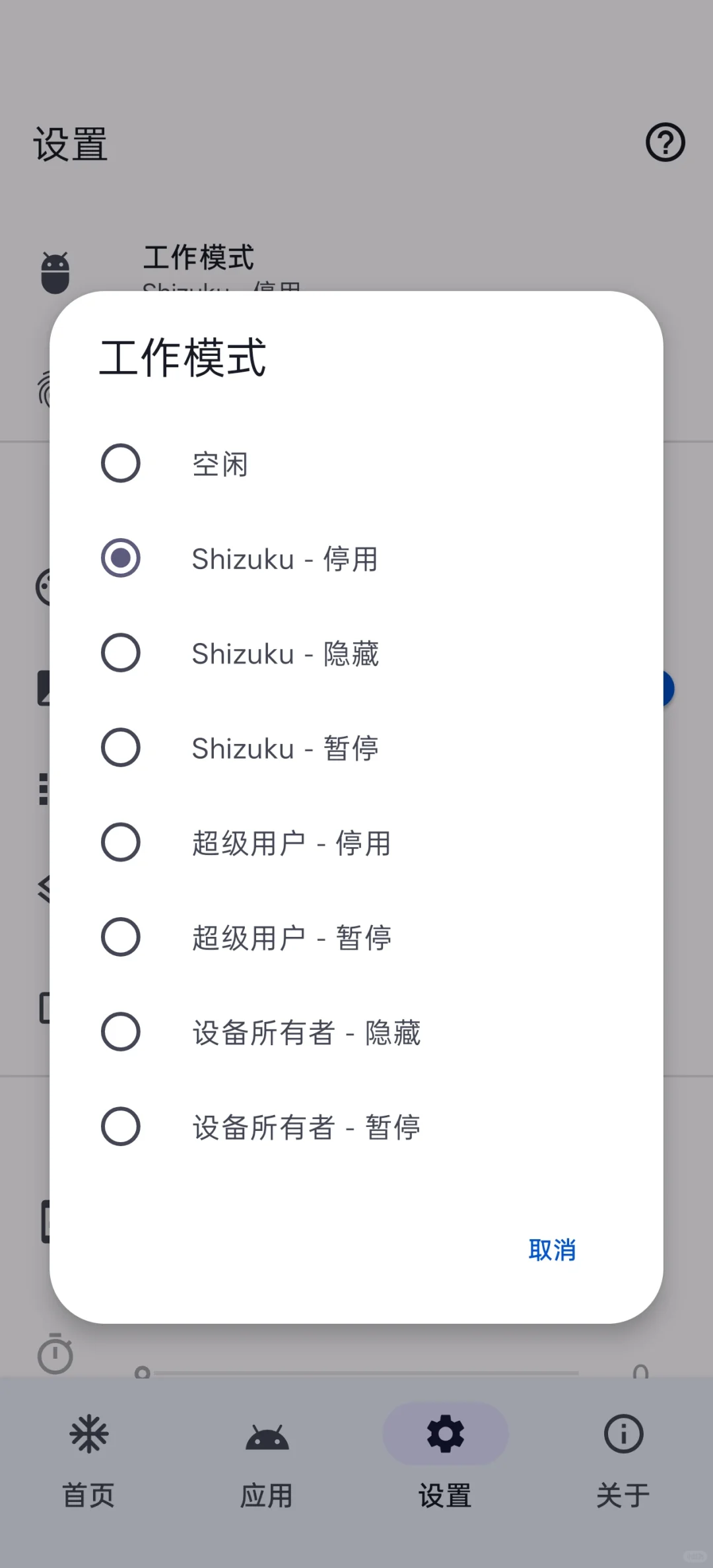Tap the help question mark icon
This screenshot has height=1568, width=713.
pos(665,142)
